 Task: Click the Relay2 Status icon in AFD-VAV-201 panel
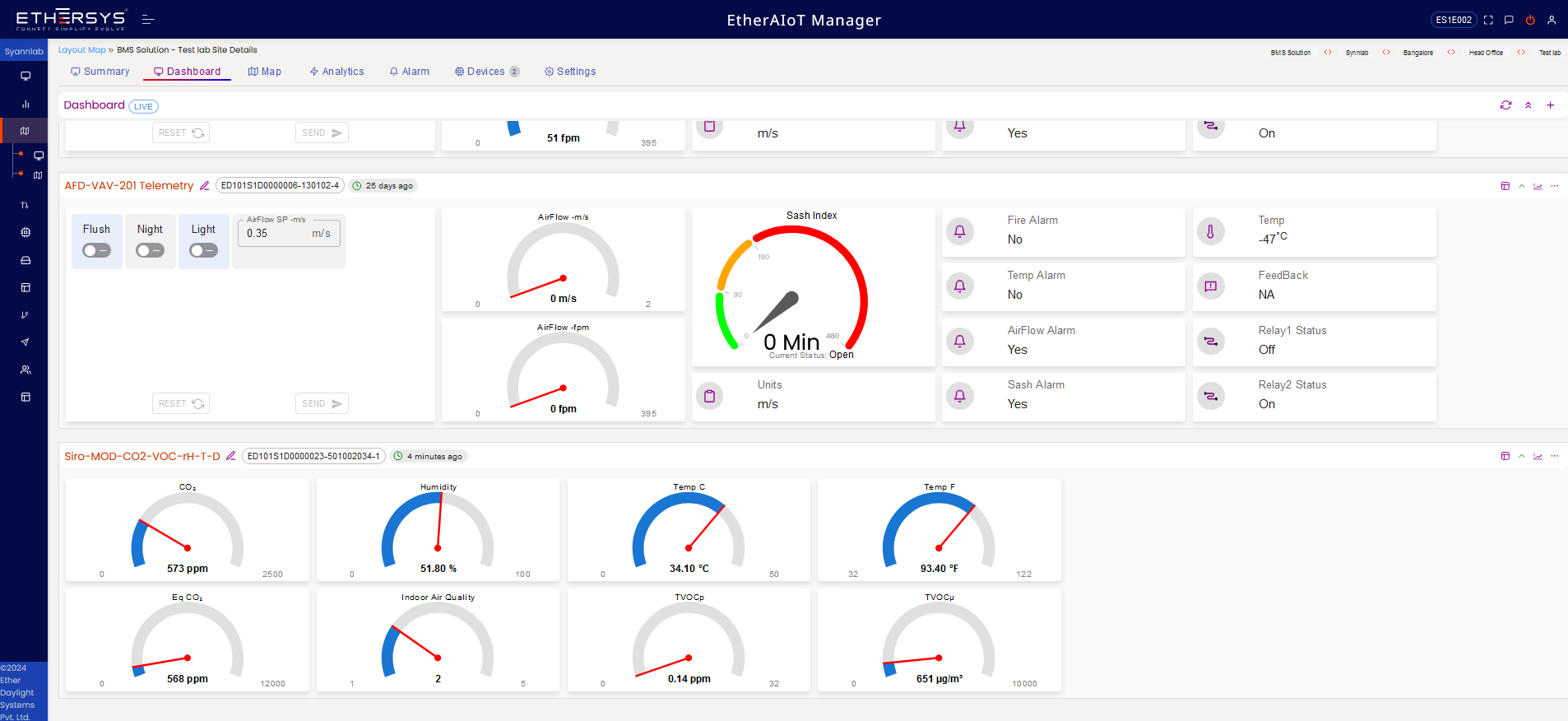[x=1210, y=396]
